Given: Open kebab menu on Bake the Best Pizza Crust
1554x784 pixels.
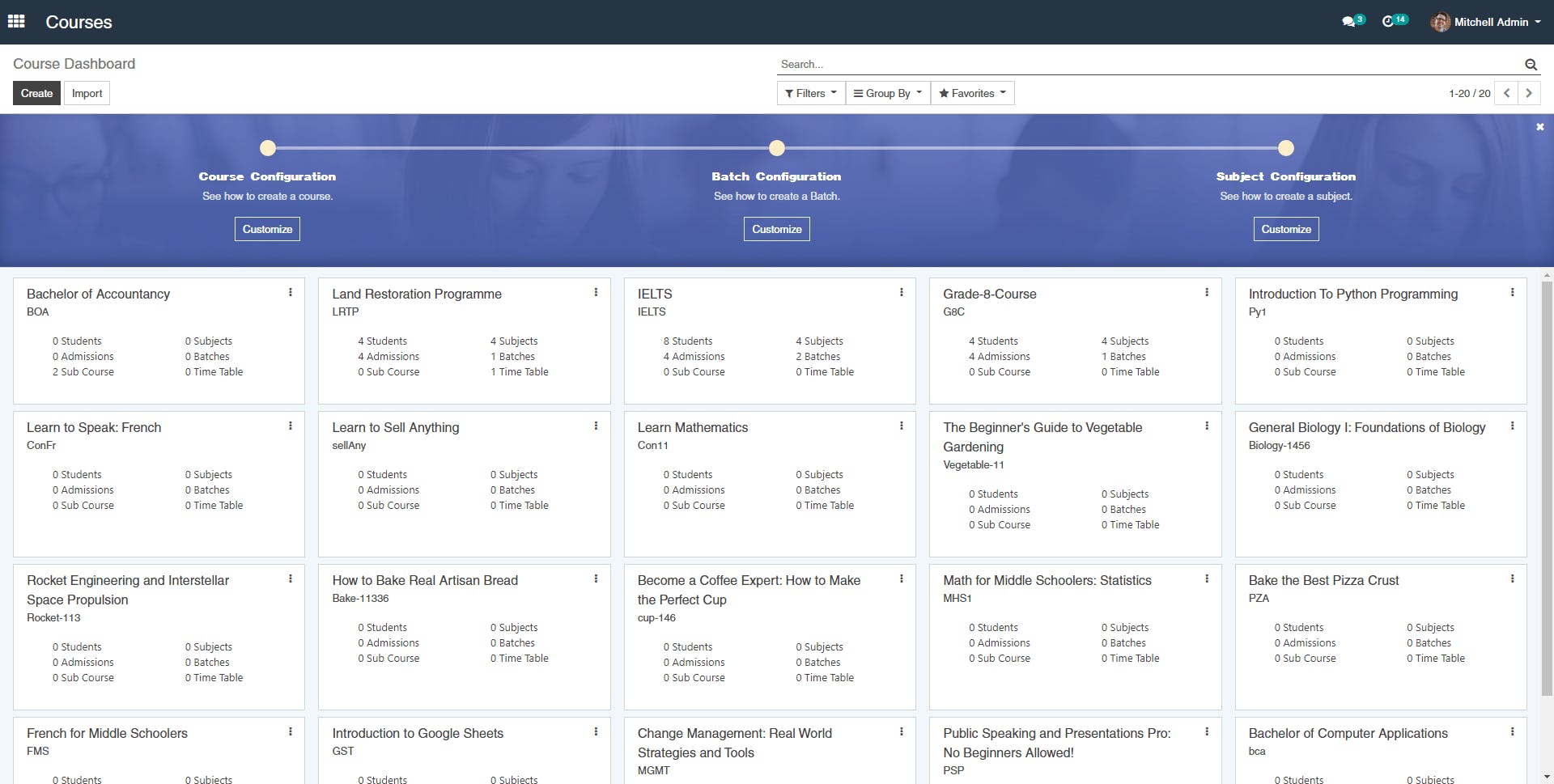Looking at the screenshot, I should click(1514, 579).
